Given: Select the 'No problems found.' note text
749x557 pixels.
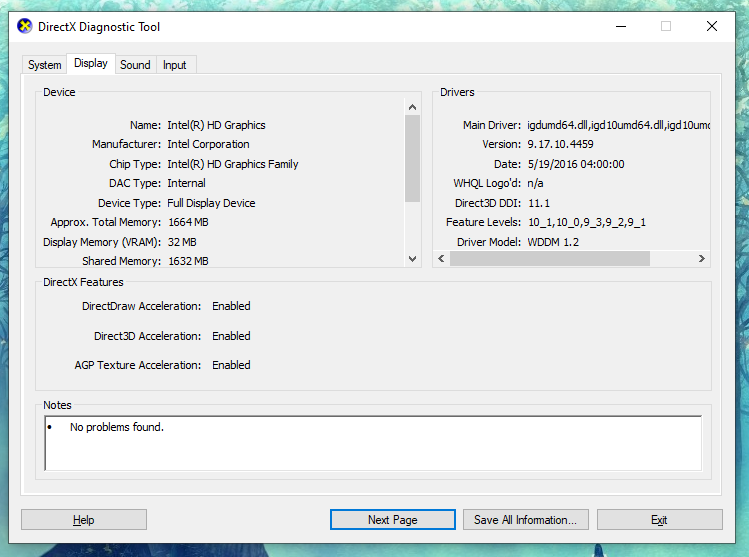Looking at the screenshot, I should pos(117,427).
